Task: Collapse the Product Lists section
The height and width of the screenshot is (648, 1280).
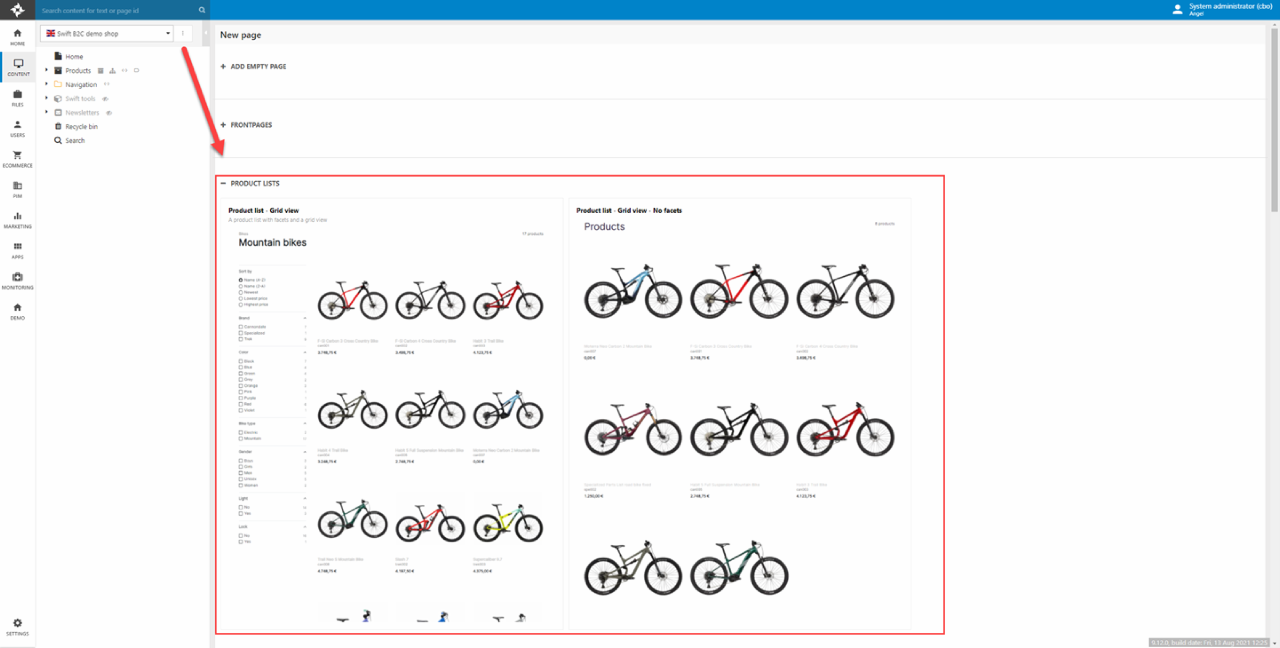Action: 224,184
